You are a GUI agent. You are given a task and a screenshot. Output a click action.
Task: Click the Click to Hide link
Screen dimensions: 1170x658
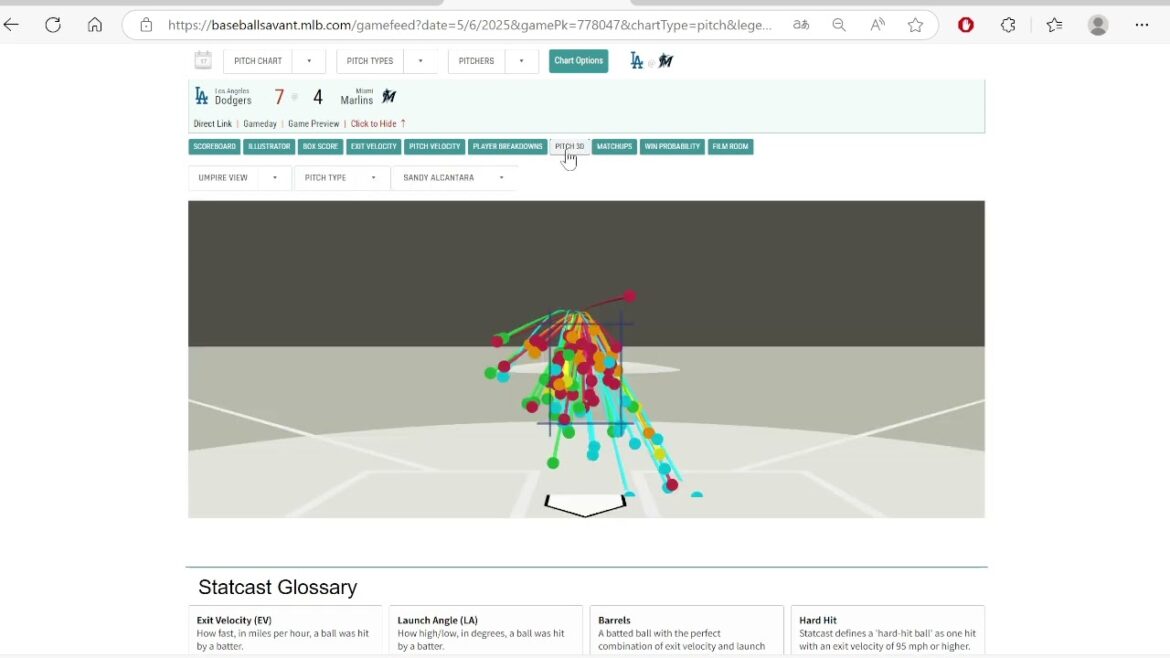coord(375,123)
